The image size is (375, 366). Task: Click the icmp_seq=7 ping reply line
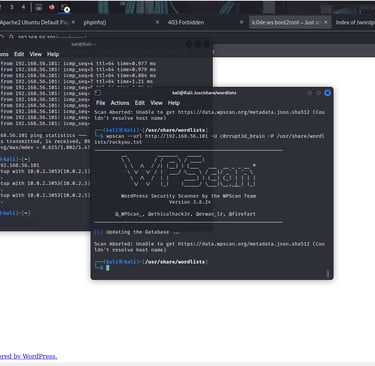(x=77, y=81)
